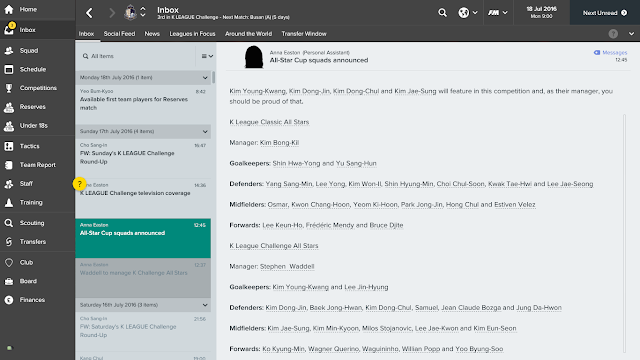The height and width of the screenshot is (360, 640).
Task: Open Kim Bong-Kil manager link
Action: point(279,143)
